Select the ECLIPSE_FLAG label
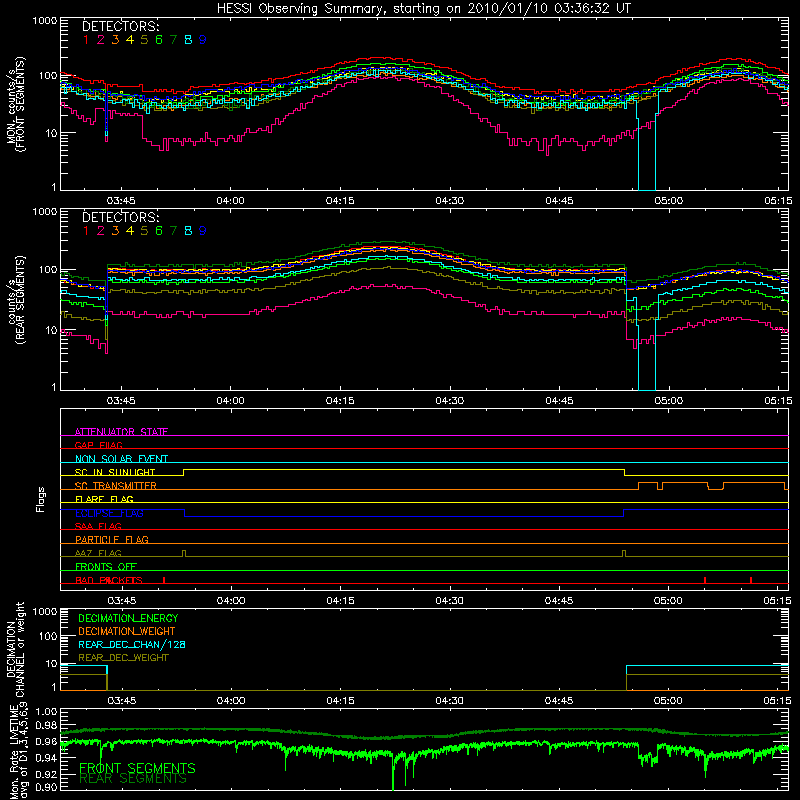This screenshot has height=800, width=800. [x=109, y=513]
